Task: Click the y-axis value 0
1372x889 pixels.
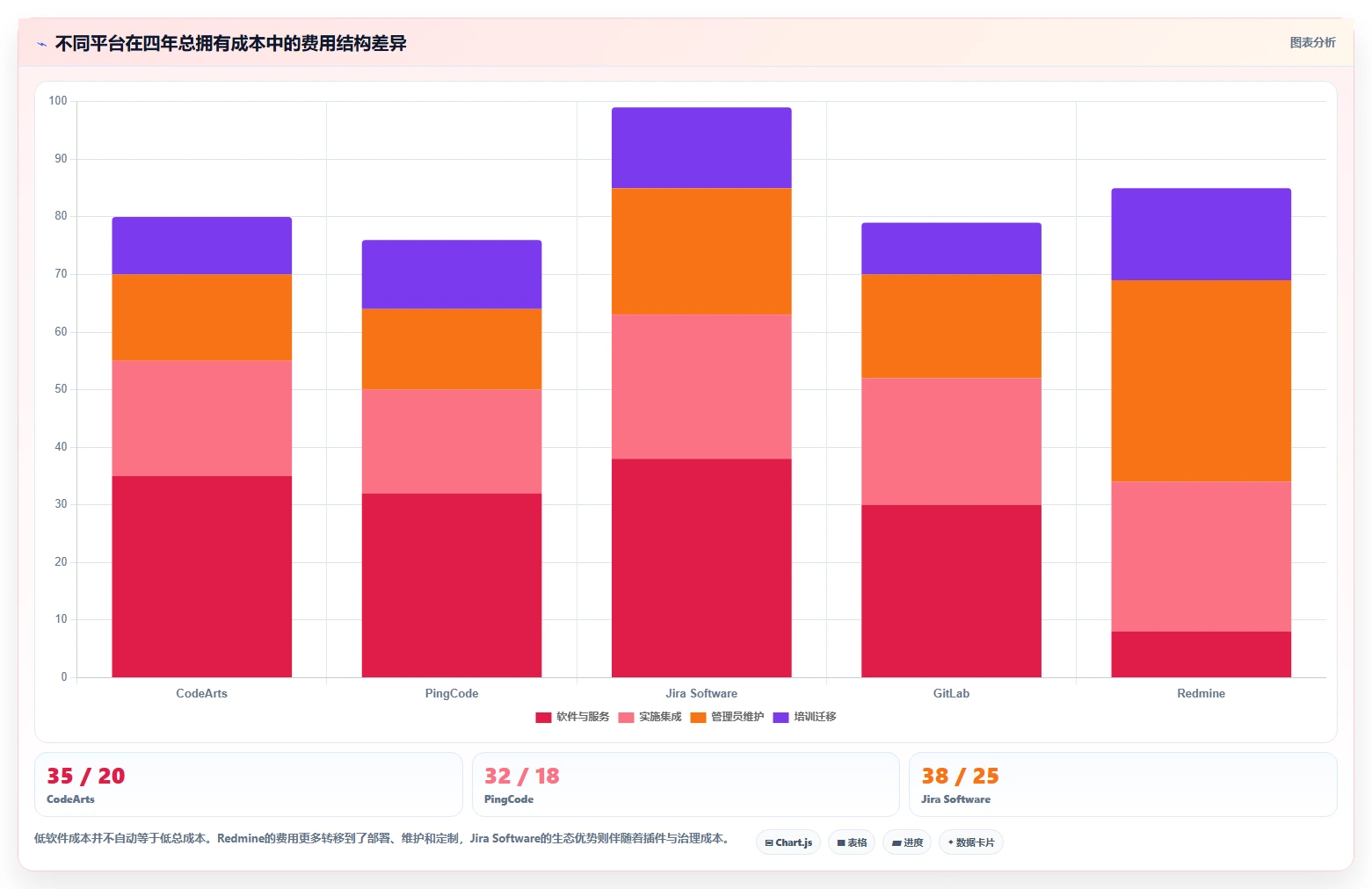Action: click(64, 677)
